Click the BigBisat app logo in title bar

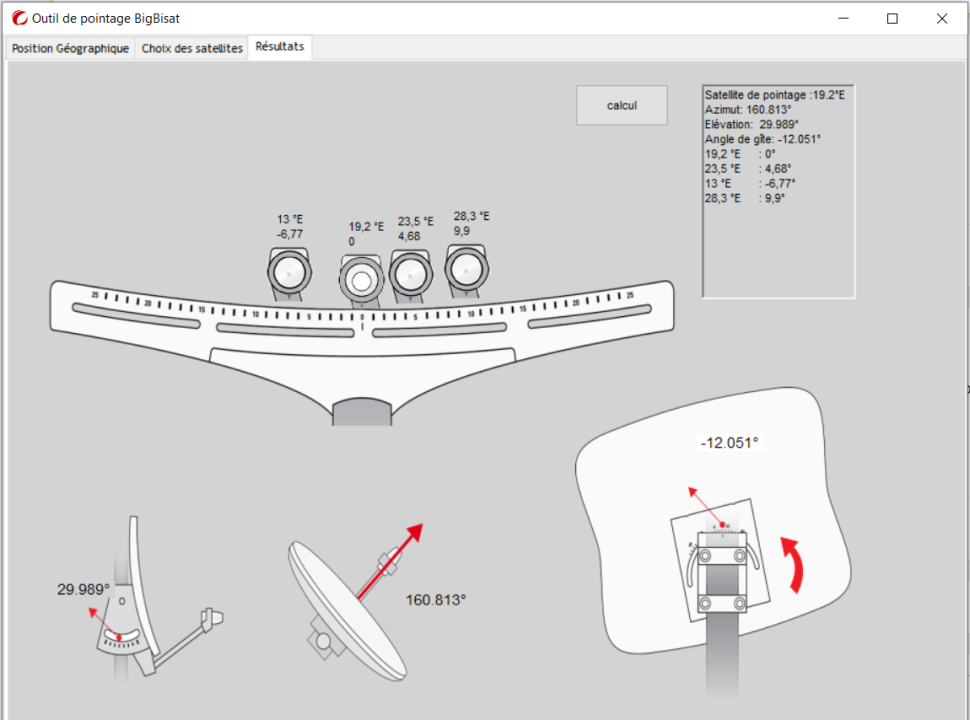pos(18,18)
